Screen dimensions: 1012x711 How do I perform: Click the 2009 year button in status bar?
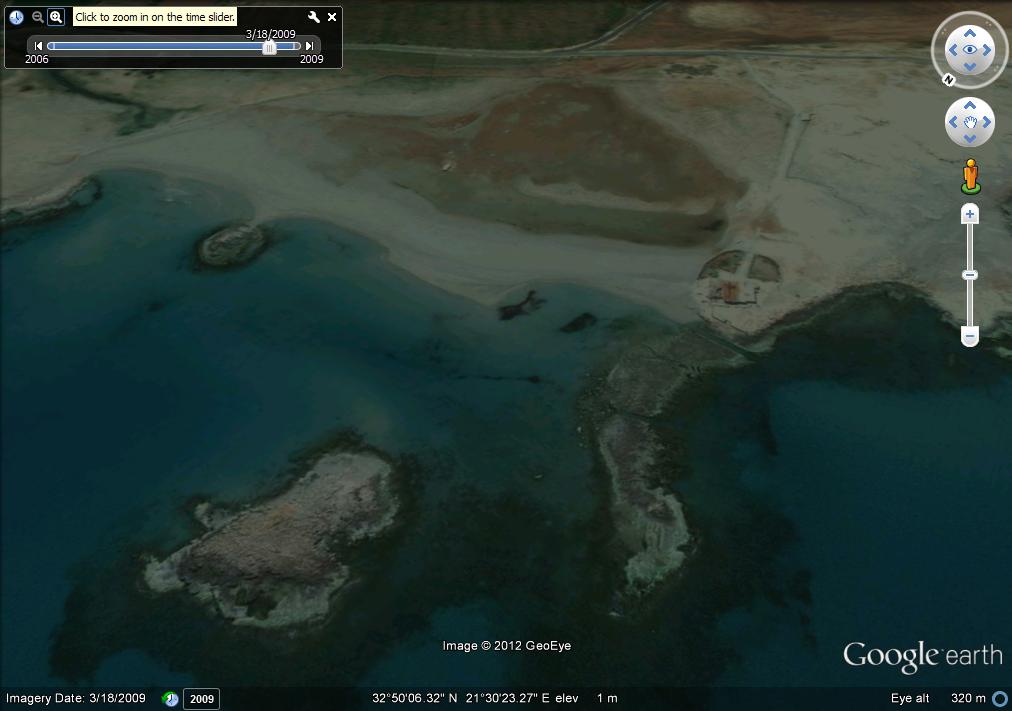pos(201,699)
